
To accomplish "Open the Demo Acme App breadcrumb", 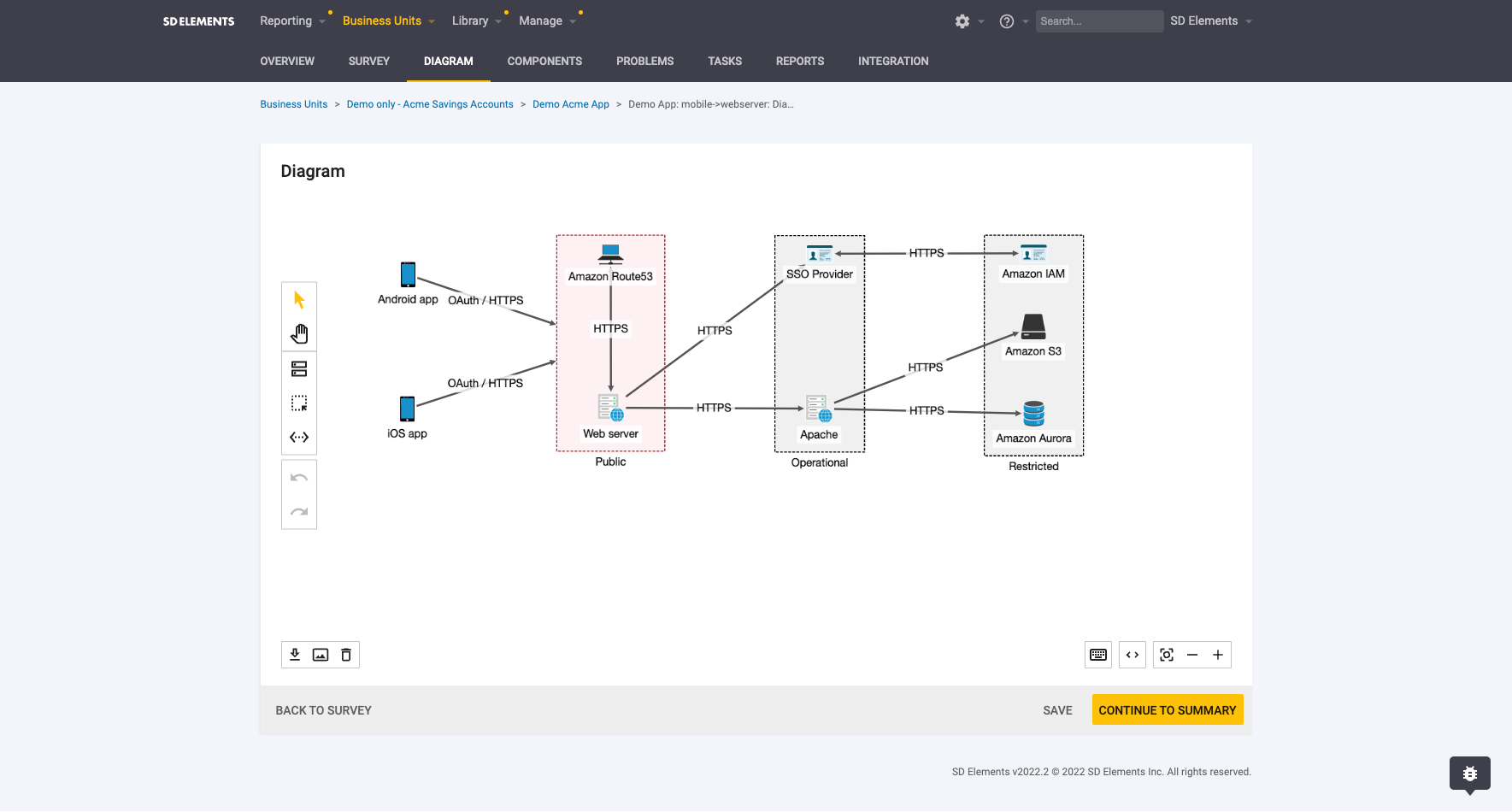I will pyautogui.click(x=571, y=104).
